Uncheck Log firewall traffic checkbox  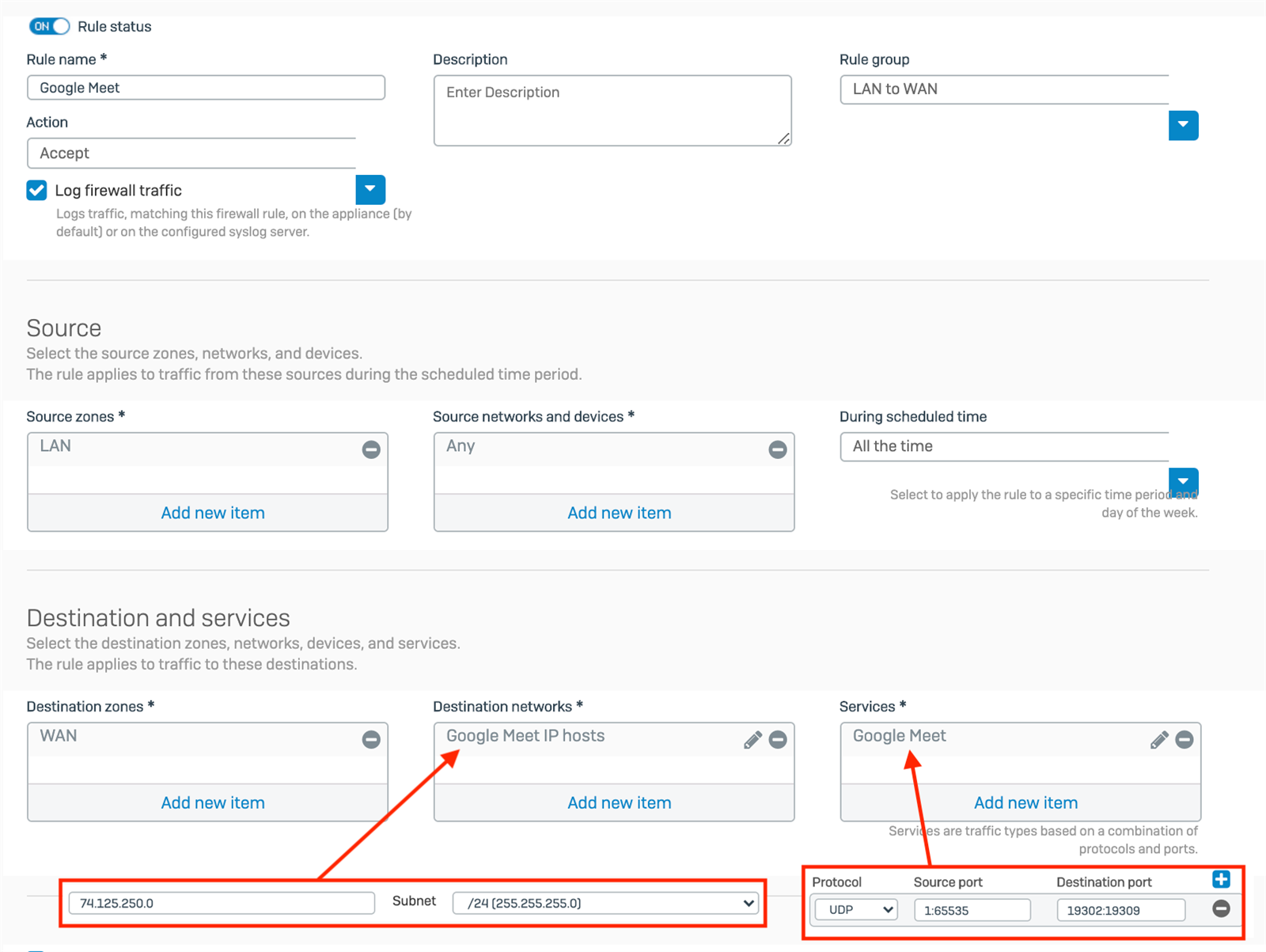pos(36,190)
